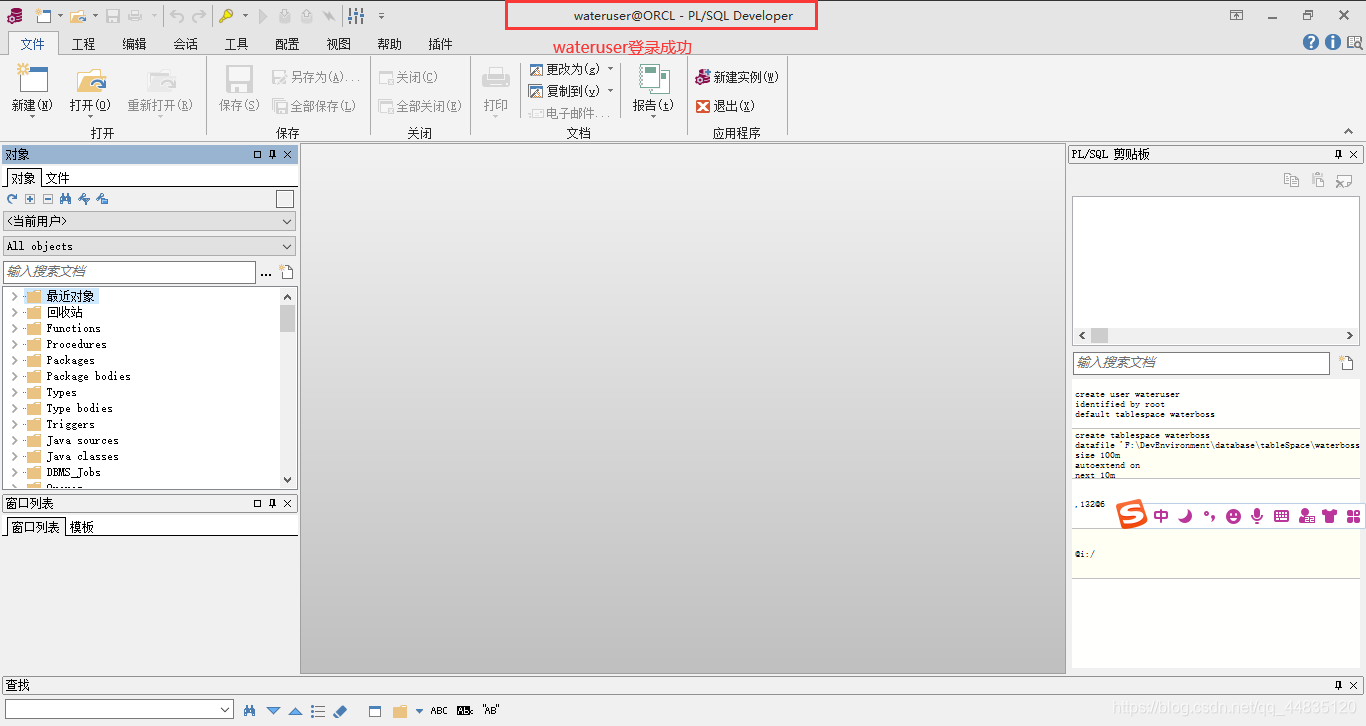Click binoculars Find icon in object browser
Viewport: 1366px width, 726px height.
pos(65,199)
